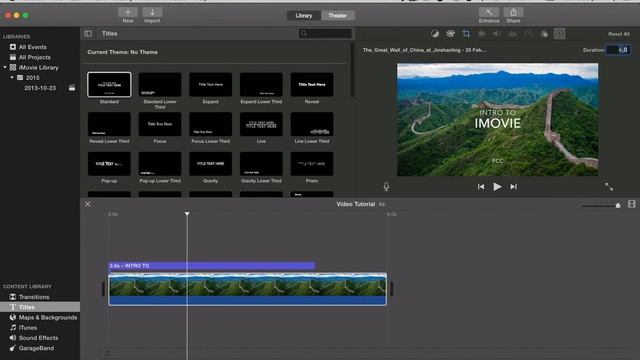Open the speed adjustment icon
Viewport: 640px width, 360px height.
(529, 34)
